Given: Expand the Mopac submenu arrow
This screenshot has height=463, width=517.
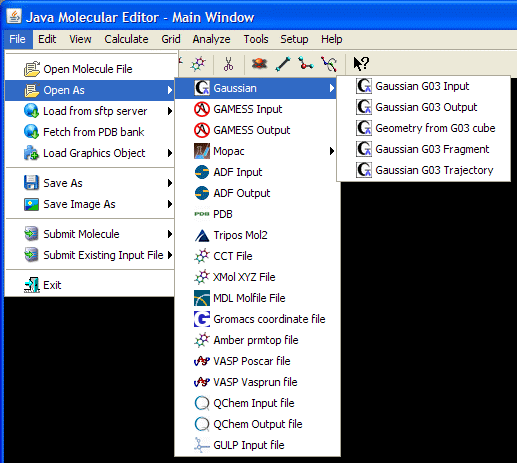Looking at the screenshot, I should tap(331, 151).
